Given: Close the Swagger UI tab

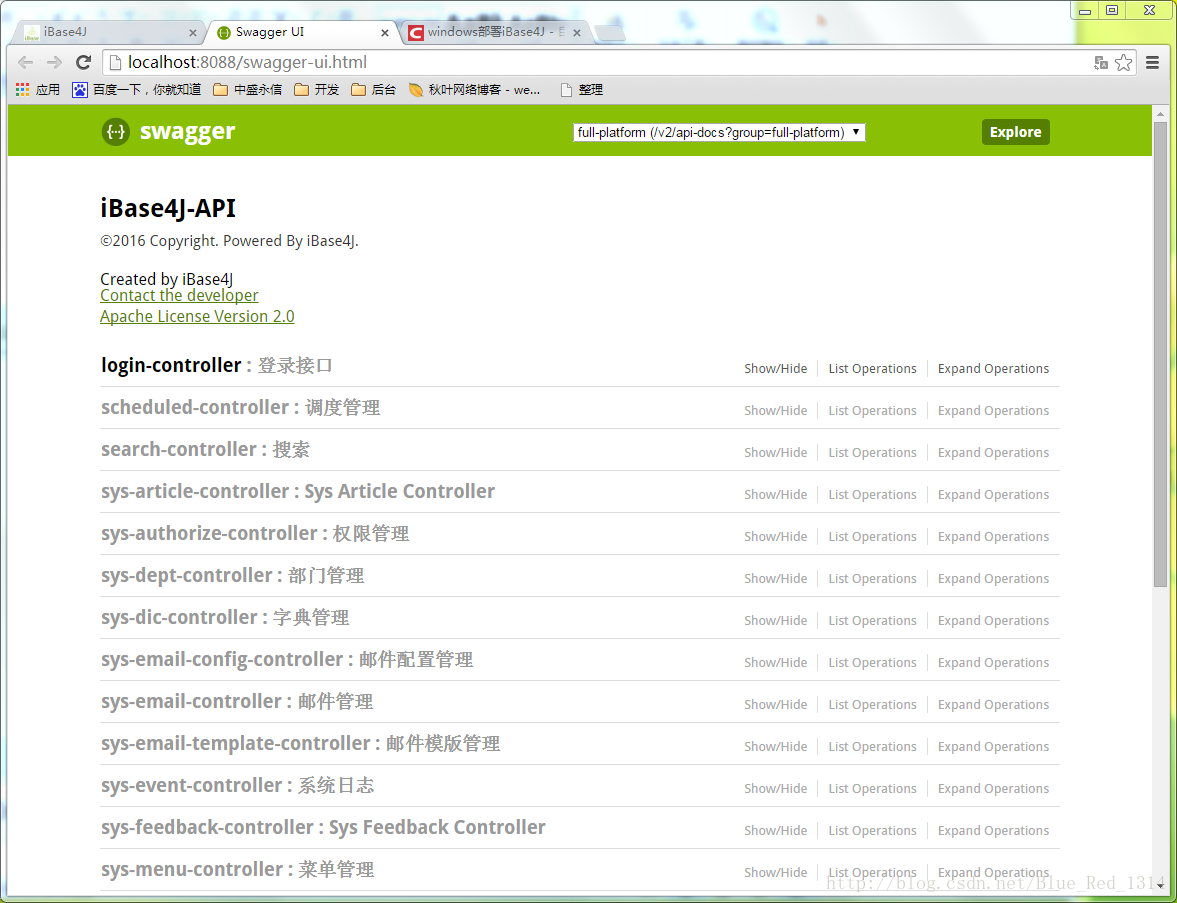Looking at the screenshot, I should [385, 33].
